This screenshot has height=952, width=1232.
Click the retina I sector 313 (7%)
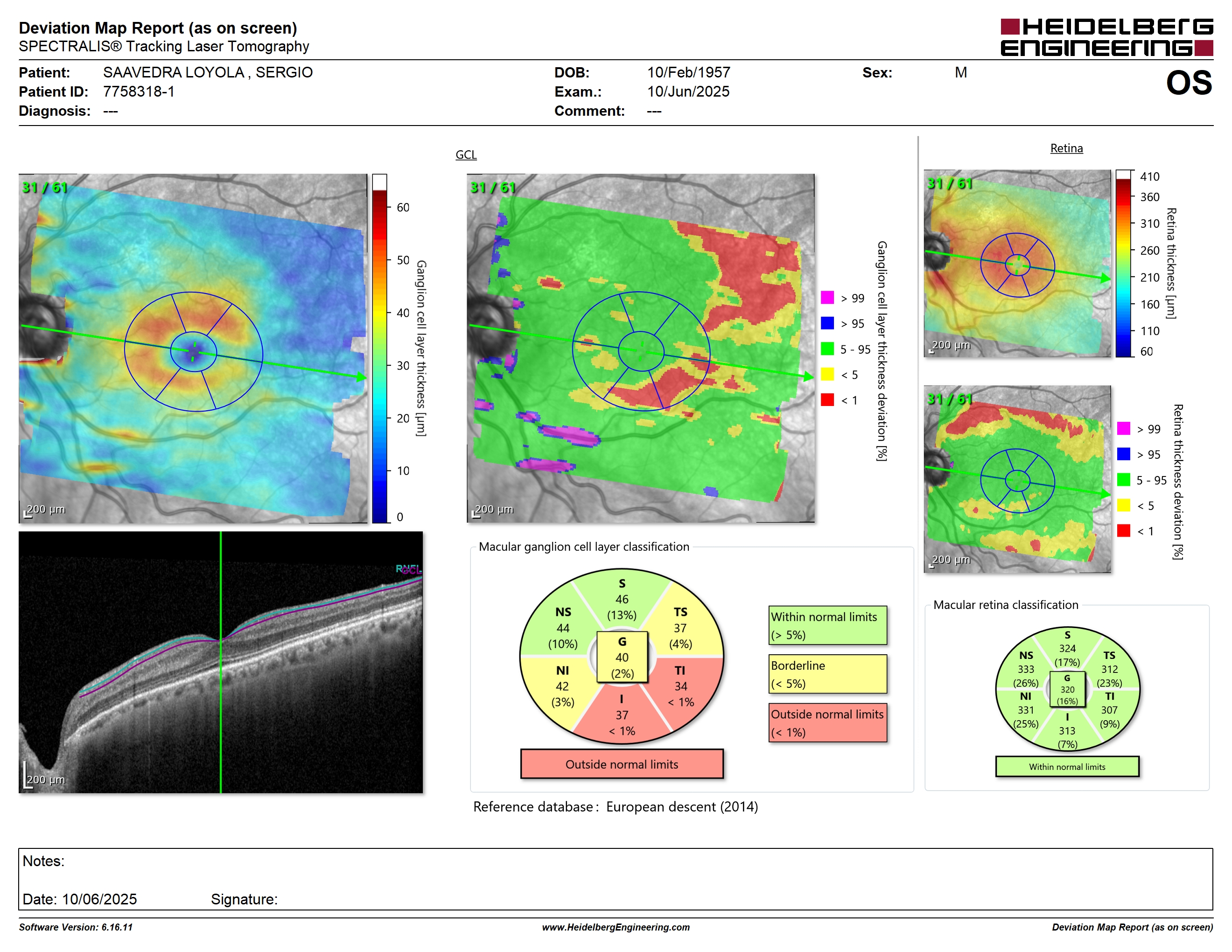click(1067, 731)
